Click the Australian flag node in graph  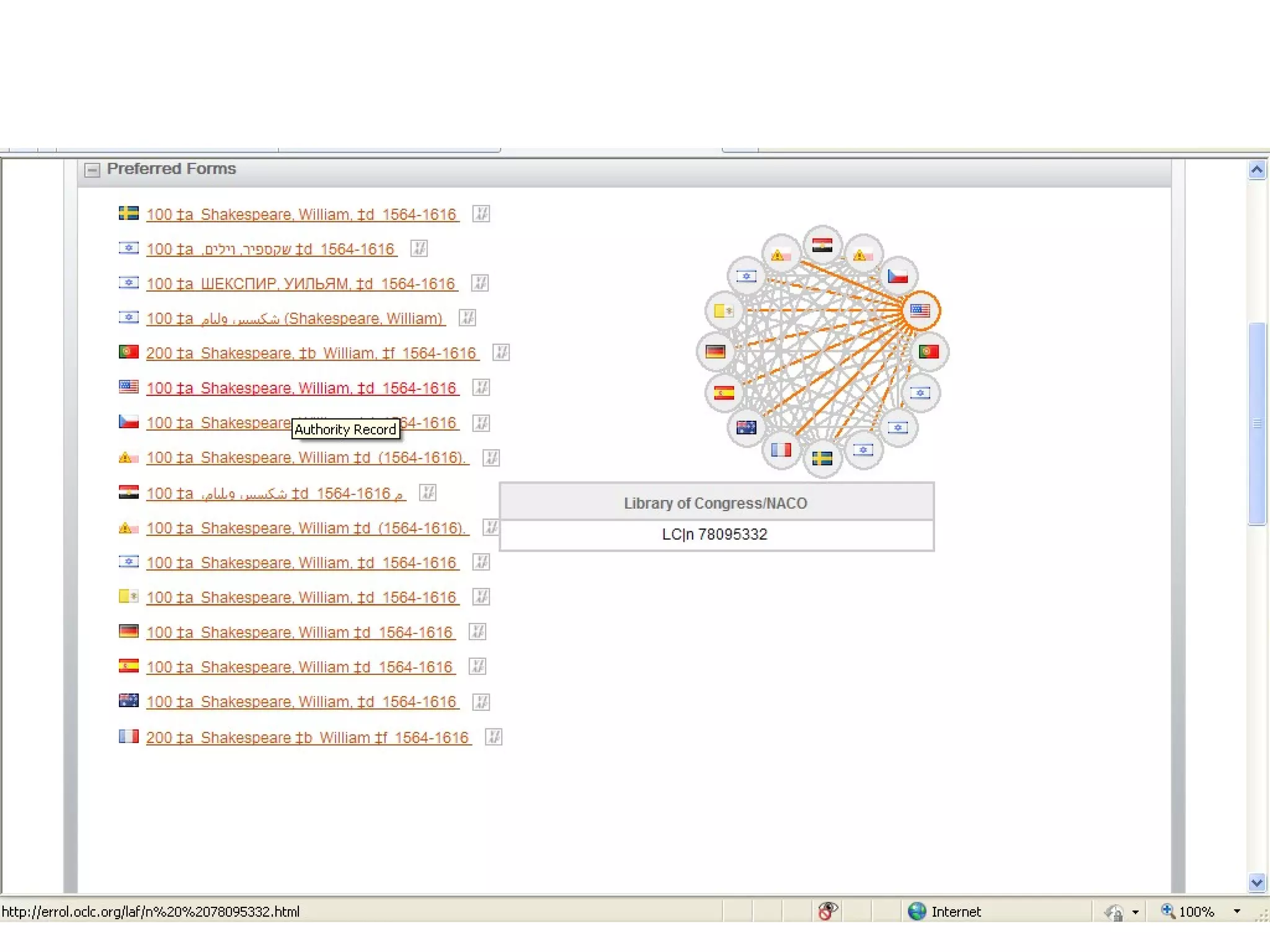tap(746, 428)
